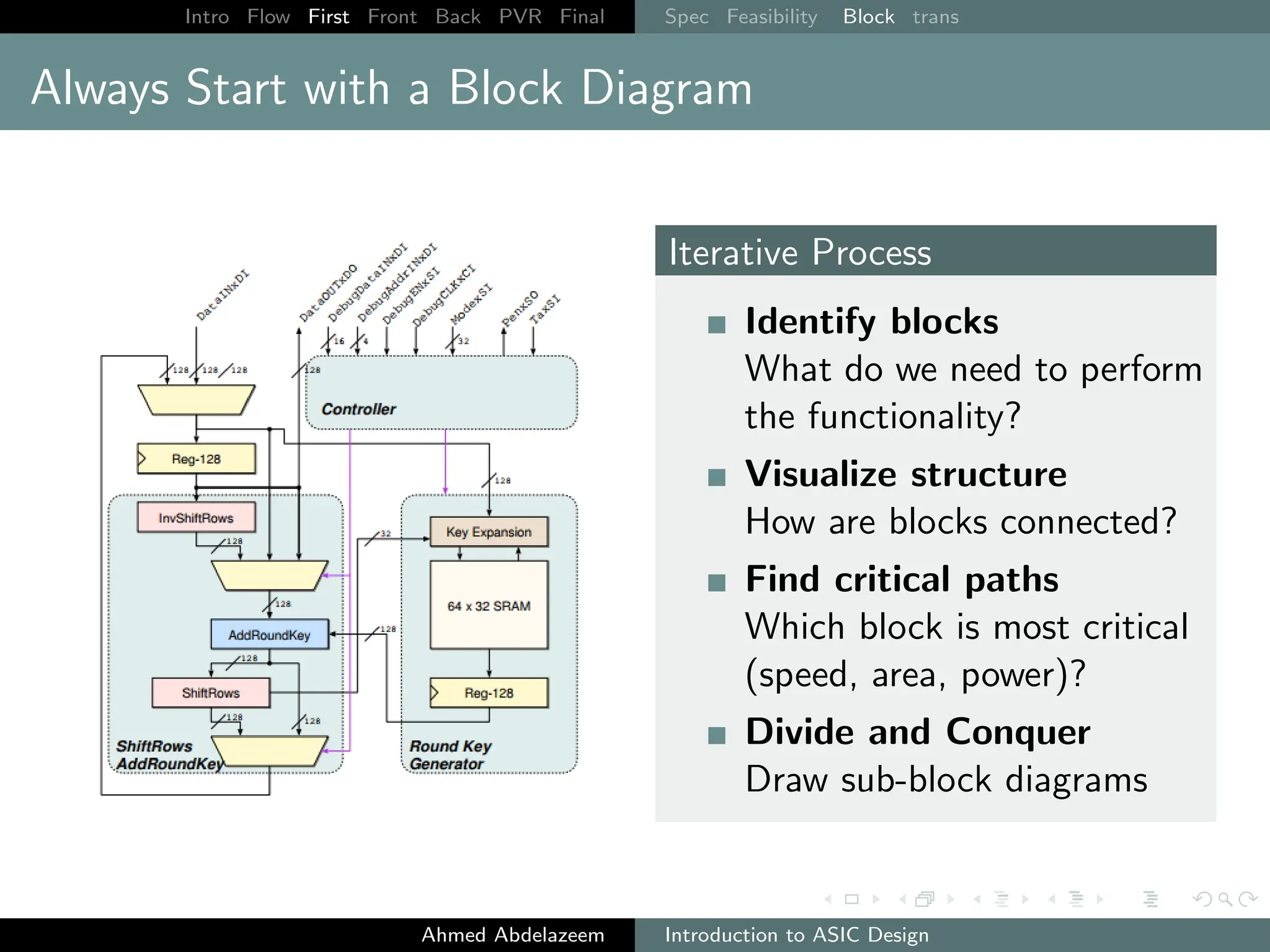Screen dimensions: 1270x952
Task: Jump to the Final section
Action: pos(582,17)
